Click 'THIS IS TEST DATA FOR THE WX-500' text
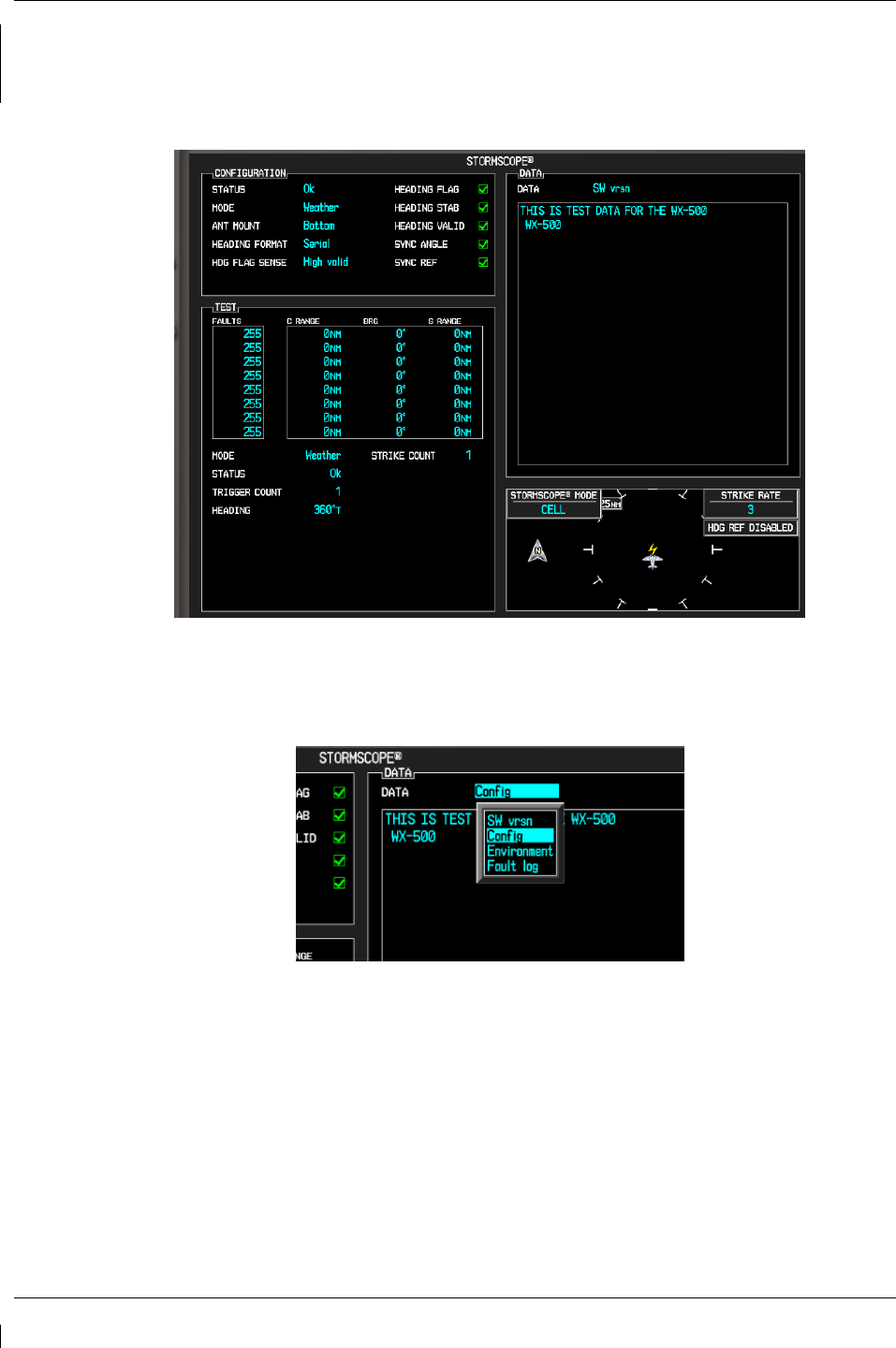Image resolution: width=896 pixels, height=1348 pixels. click(613, 211)
